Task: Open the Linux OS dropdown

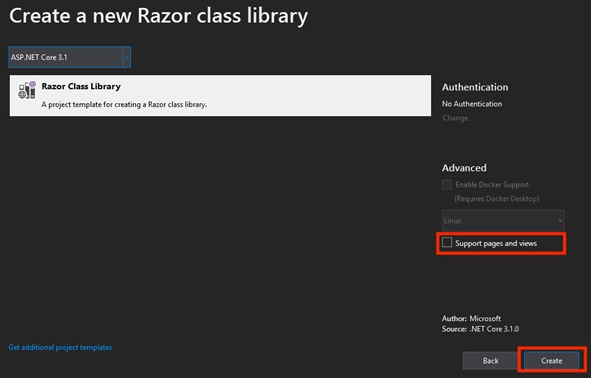Action: point(503,220)
